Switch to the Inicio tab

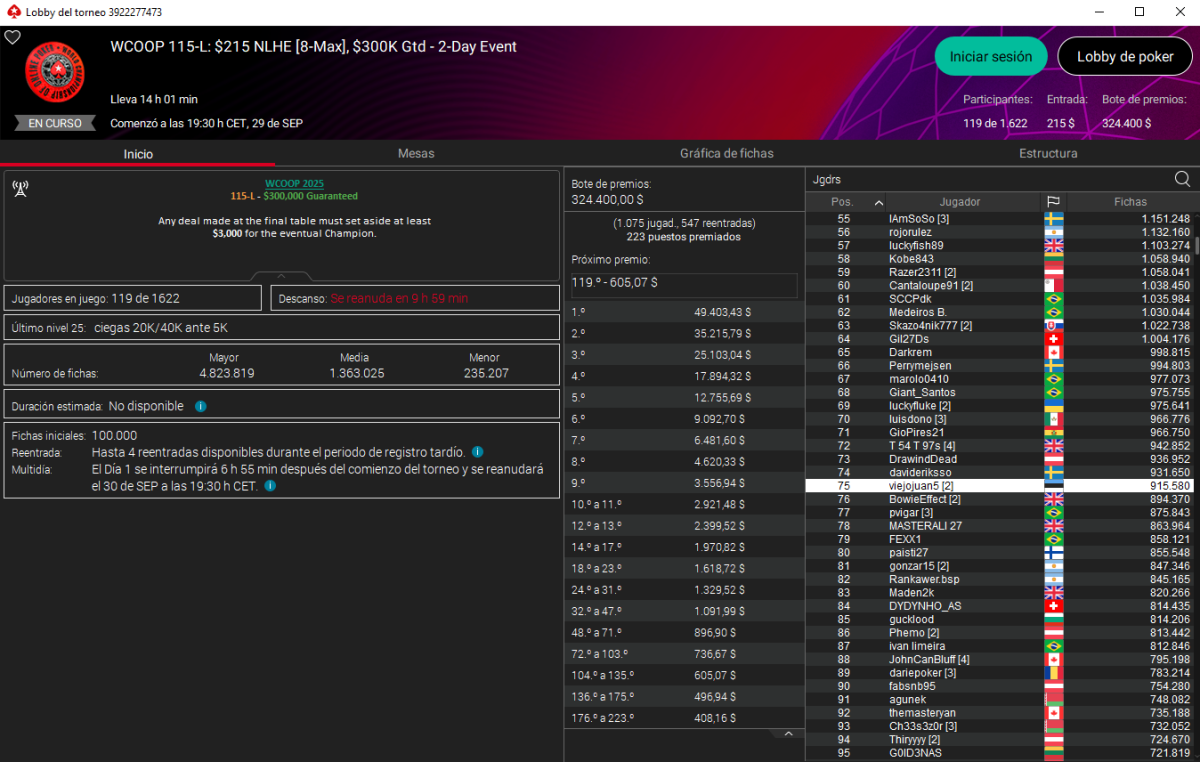click(138, 153)
